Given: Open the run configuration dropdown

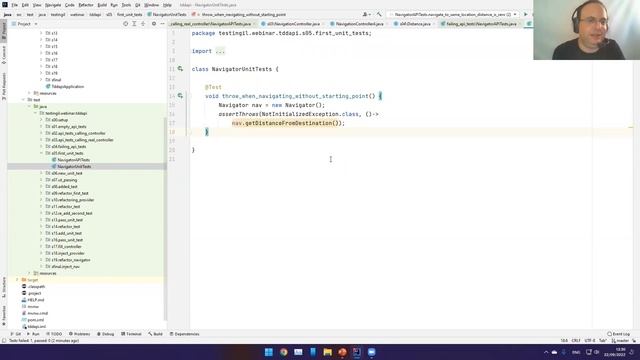Looking at the screenshot, I should (x=453, y=14).
